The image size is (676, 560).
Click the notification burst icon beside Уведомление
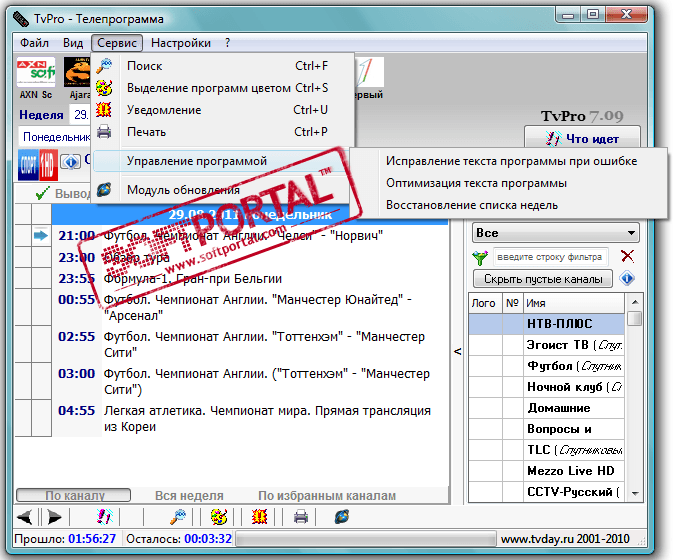pos(104,110)
